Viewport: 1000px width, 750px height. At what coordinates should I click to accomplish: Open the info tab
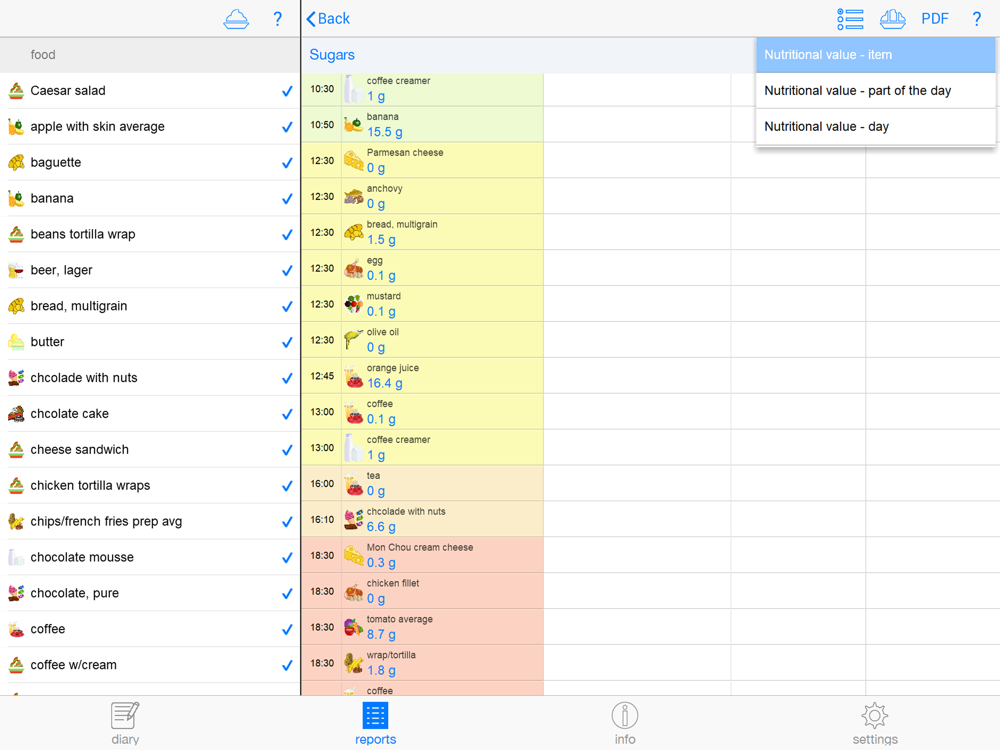tap(625, 723)
